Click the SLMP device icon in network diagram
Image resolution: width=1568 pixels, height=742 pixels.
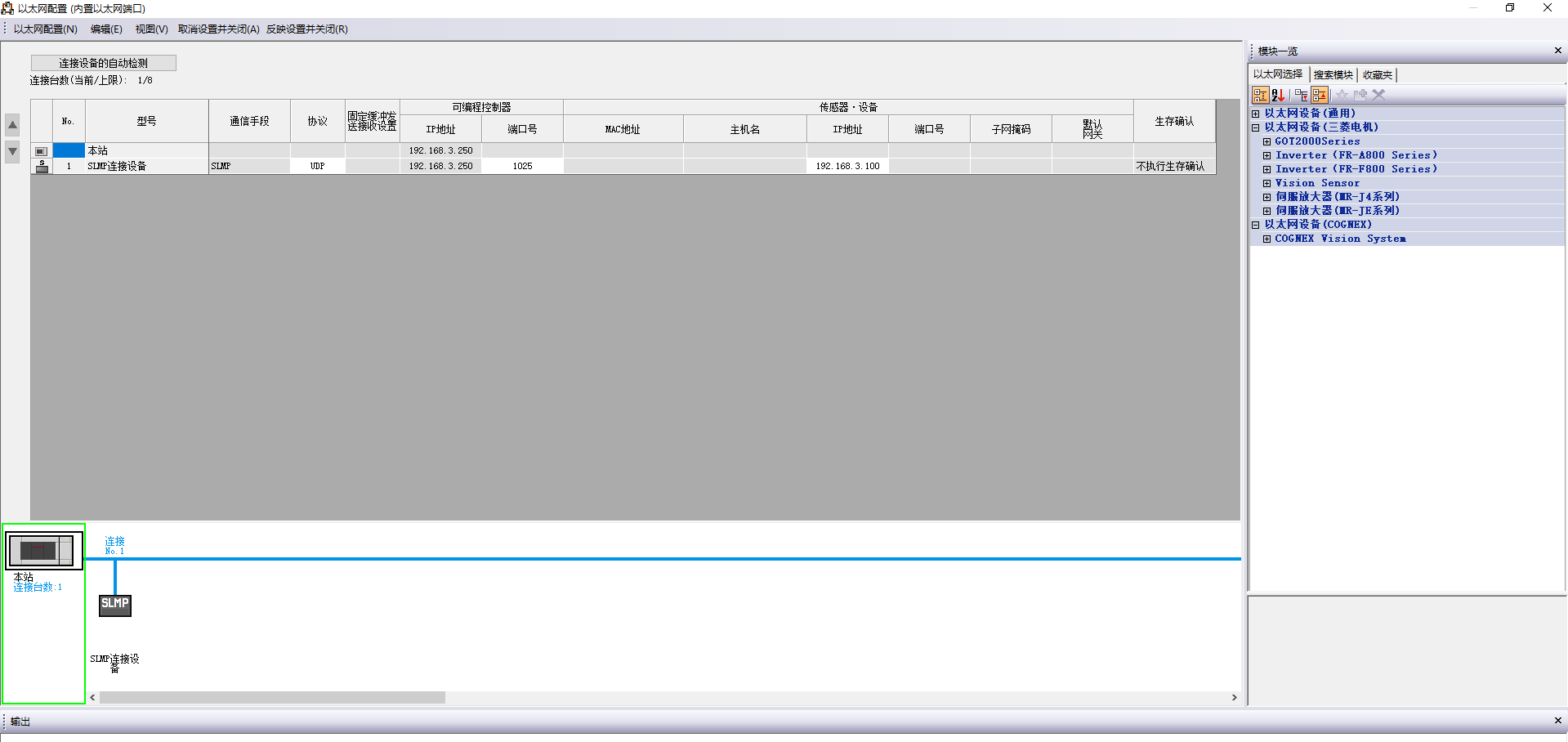[x=115, y=605]
